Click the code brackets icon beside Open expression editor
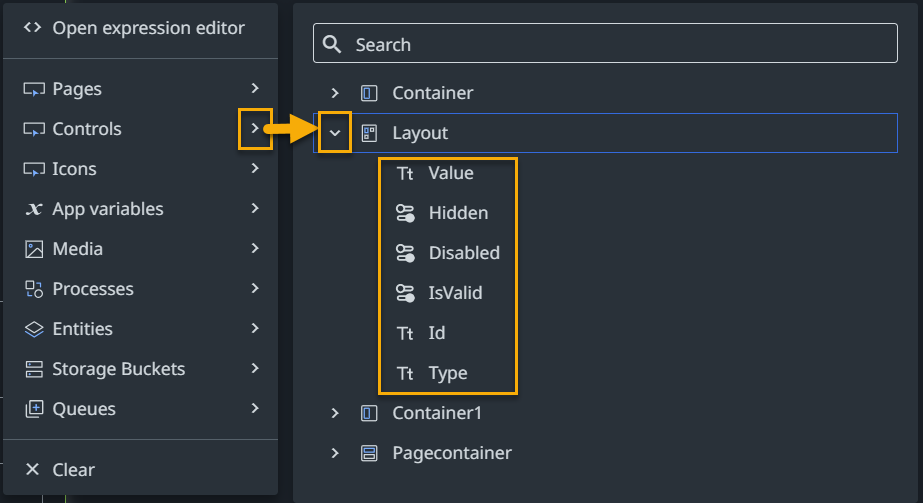The width and height of the screenshot is (923, 503). (x=32, y=28)
